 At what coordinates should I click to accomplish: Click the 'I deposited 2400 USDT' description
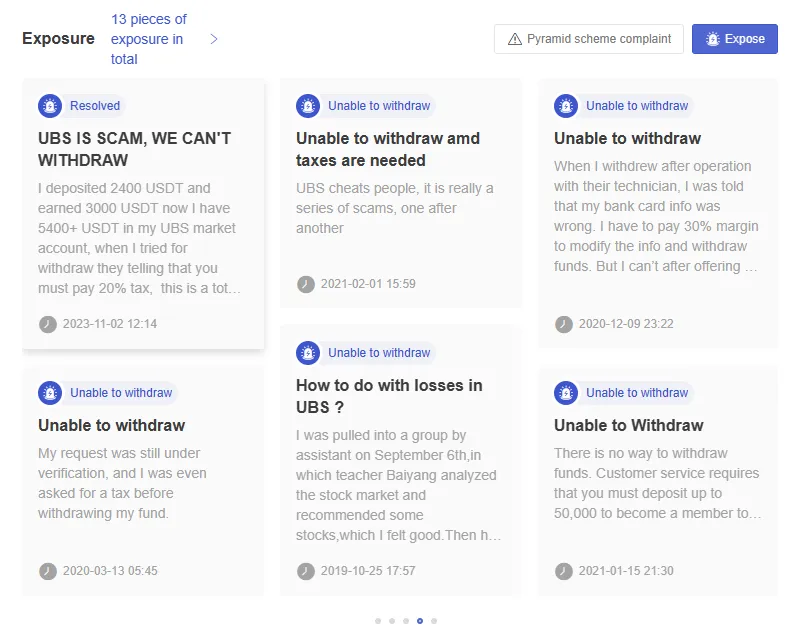pos(139,238)
